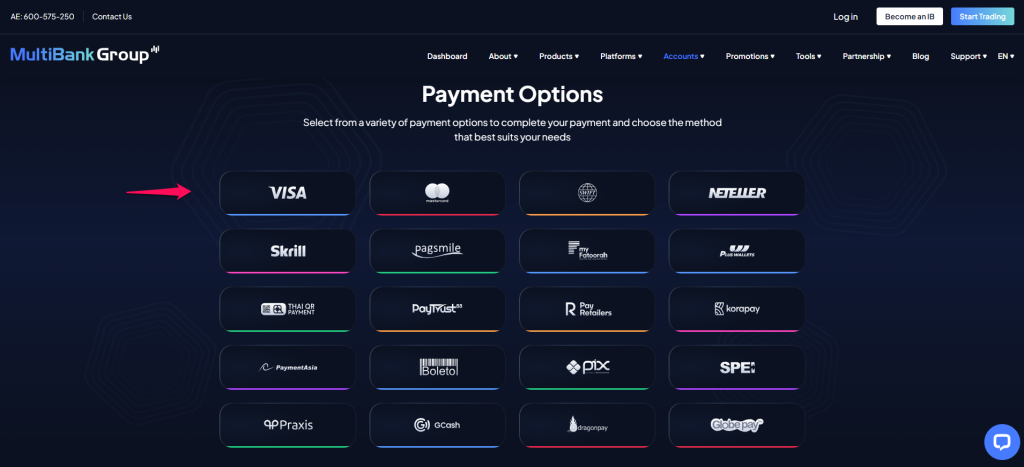Select the Visa payment option
Image resolution: width=1024 pixels, height=467 pixels.
(287, 192)
